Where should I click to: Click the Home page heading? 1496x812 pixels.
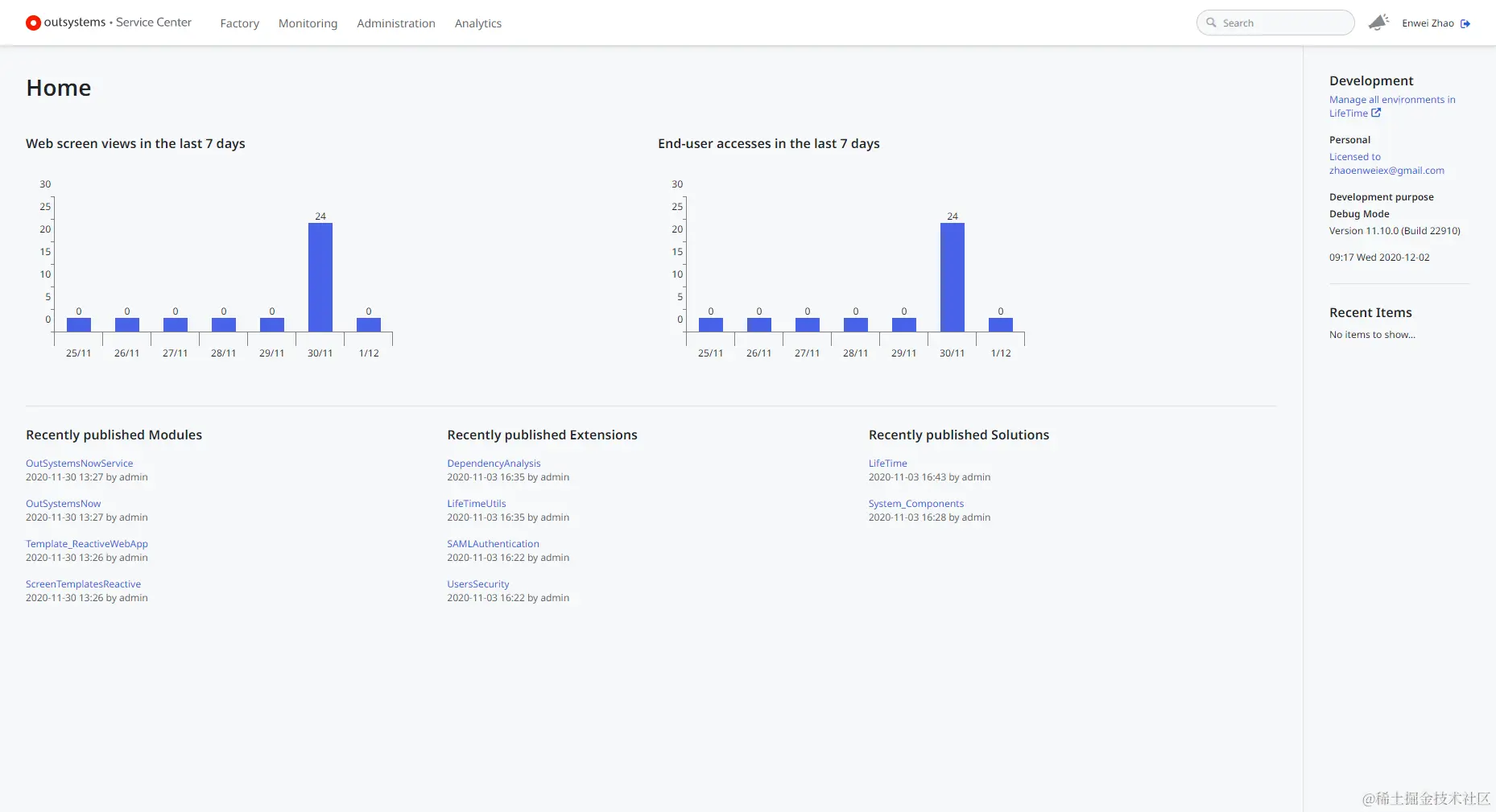click(59, 88)
